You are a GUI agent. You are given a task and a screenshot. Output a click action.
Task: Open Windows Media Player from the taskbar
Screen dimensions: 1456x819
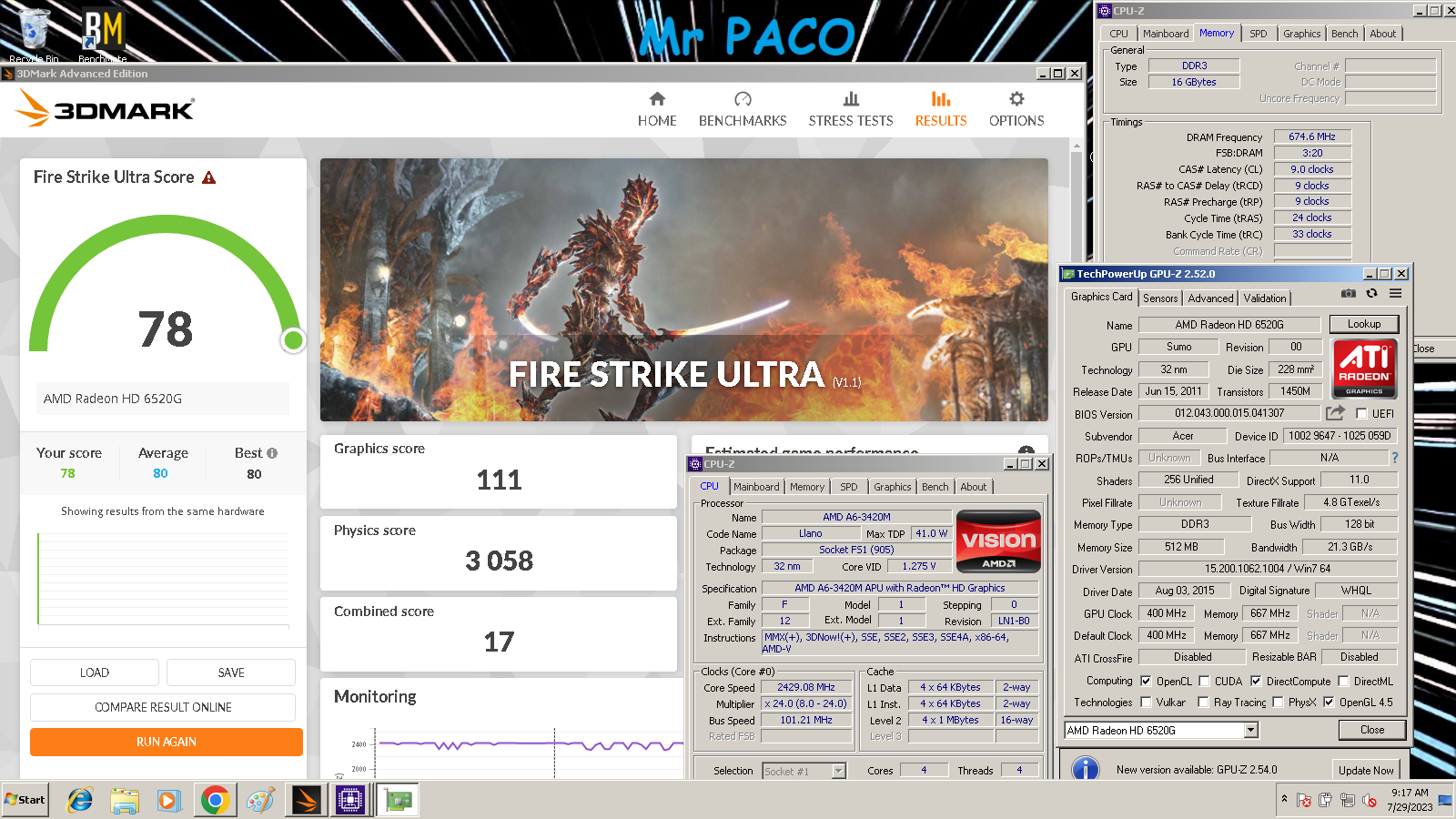[168, 801]
